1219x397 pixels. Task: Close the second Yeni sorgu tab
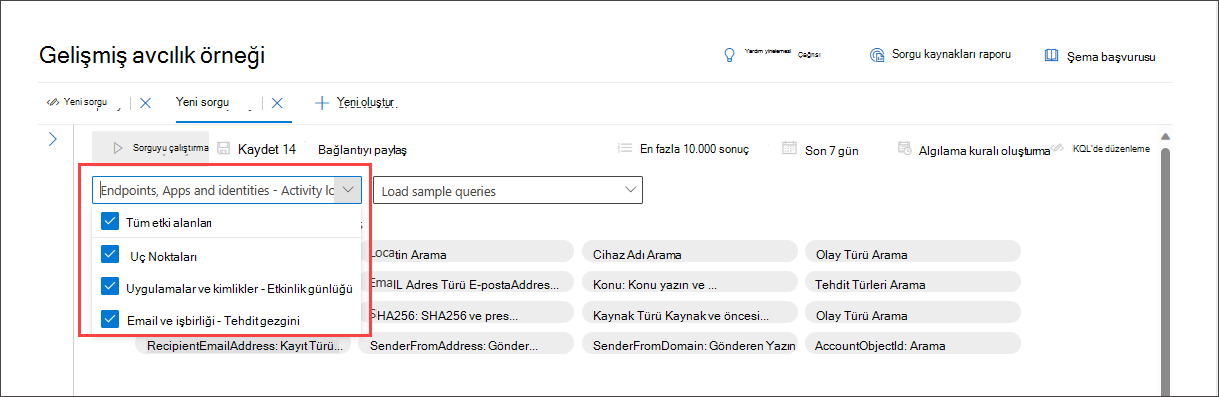coord(277,102)
